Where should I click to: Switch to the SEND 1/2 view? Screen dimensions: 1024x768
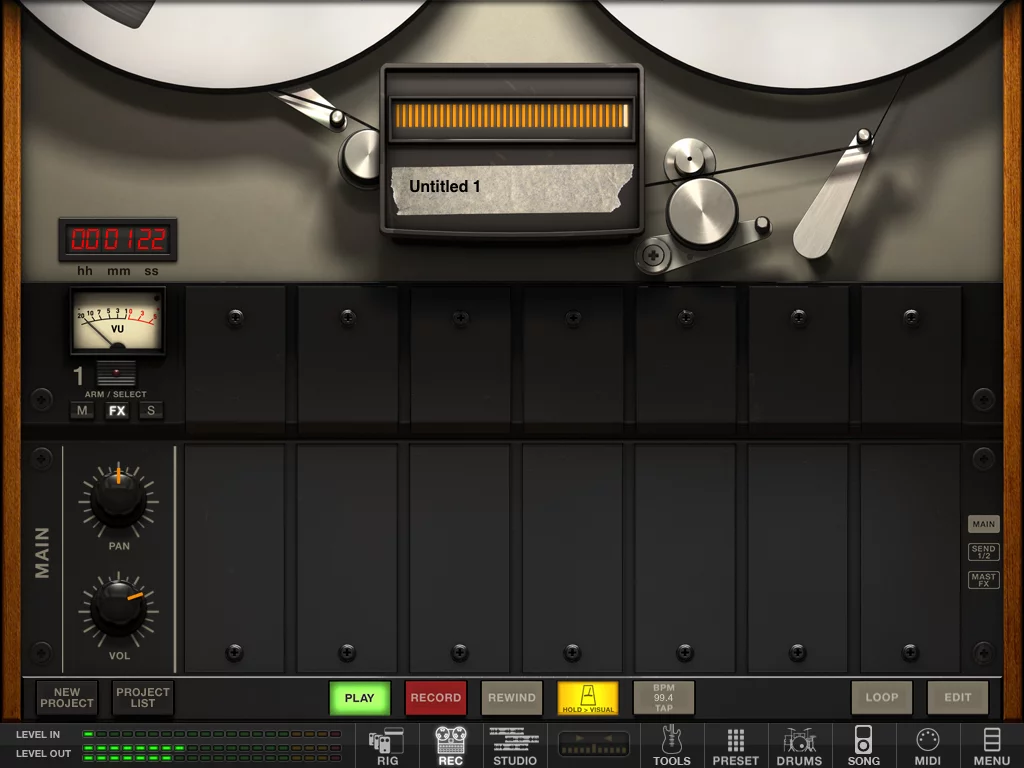[x=983, y=551]
